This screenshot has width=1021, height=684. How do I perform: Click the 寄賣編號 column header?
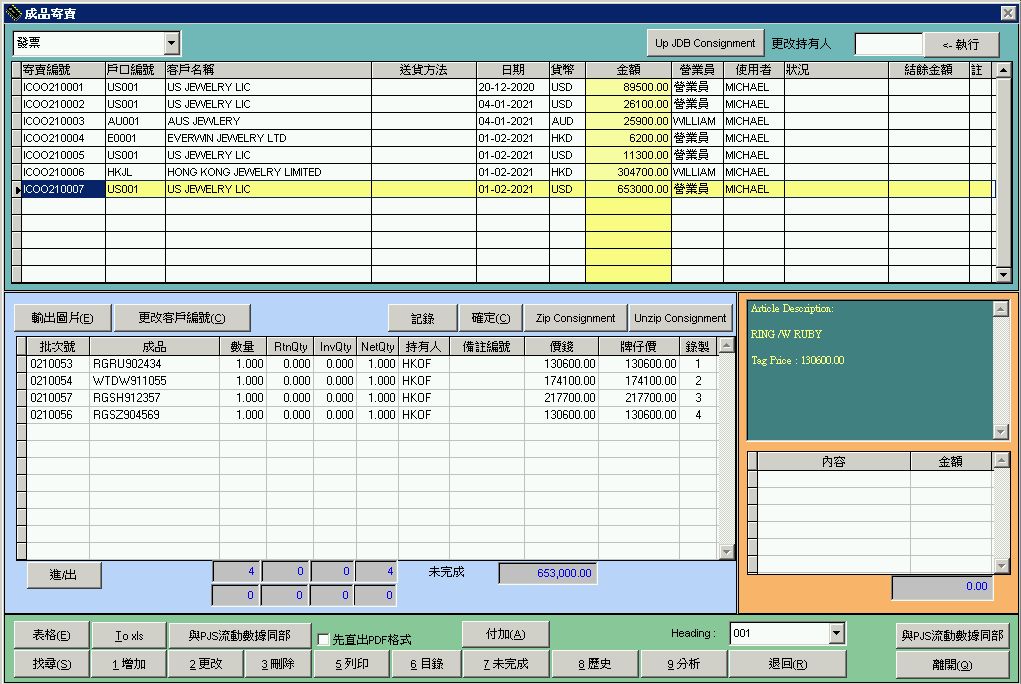pyautogui.click(x=63, y=70)
